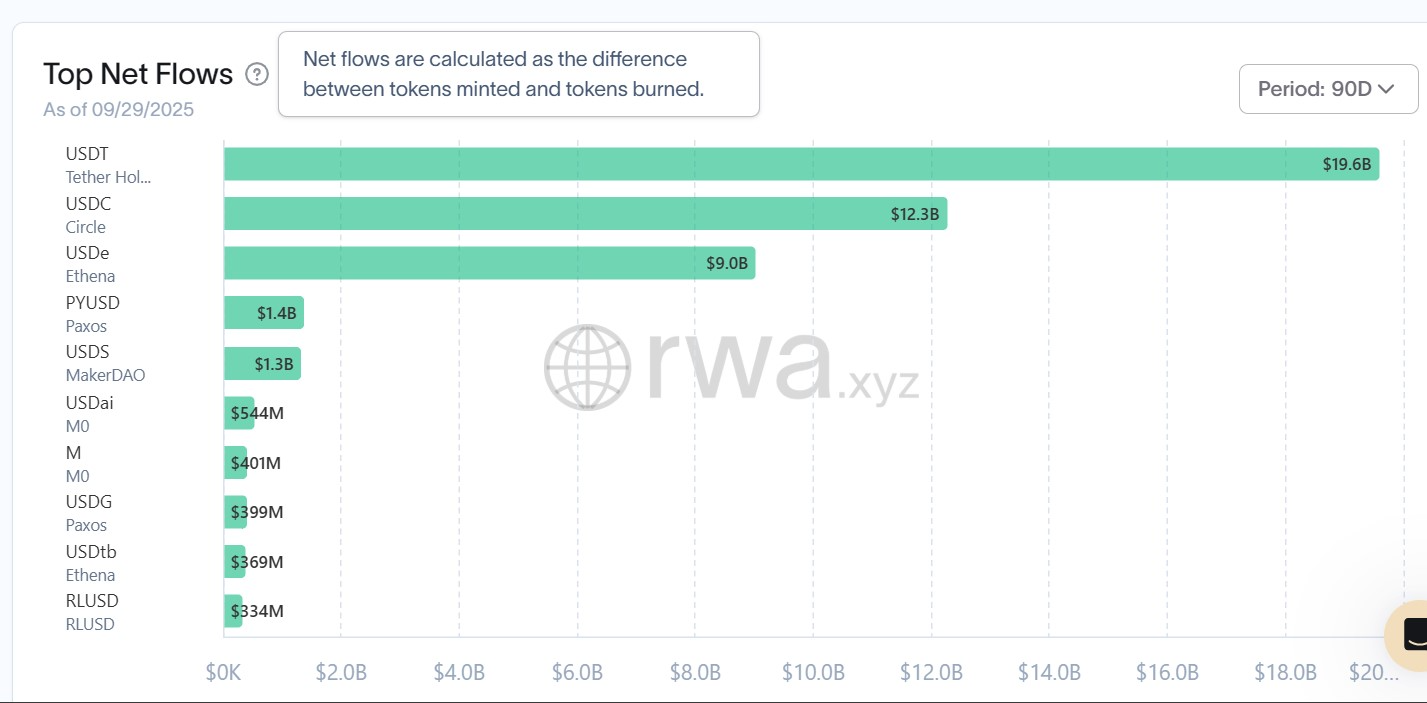Viewport: 1427px width, 703px height.
Task: Click the USDS label by MakerDAO
Action: coord(87,351)
